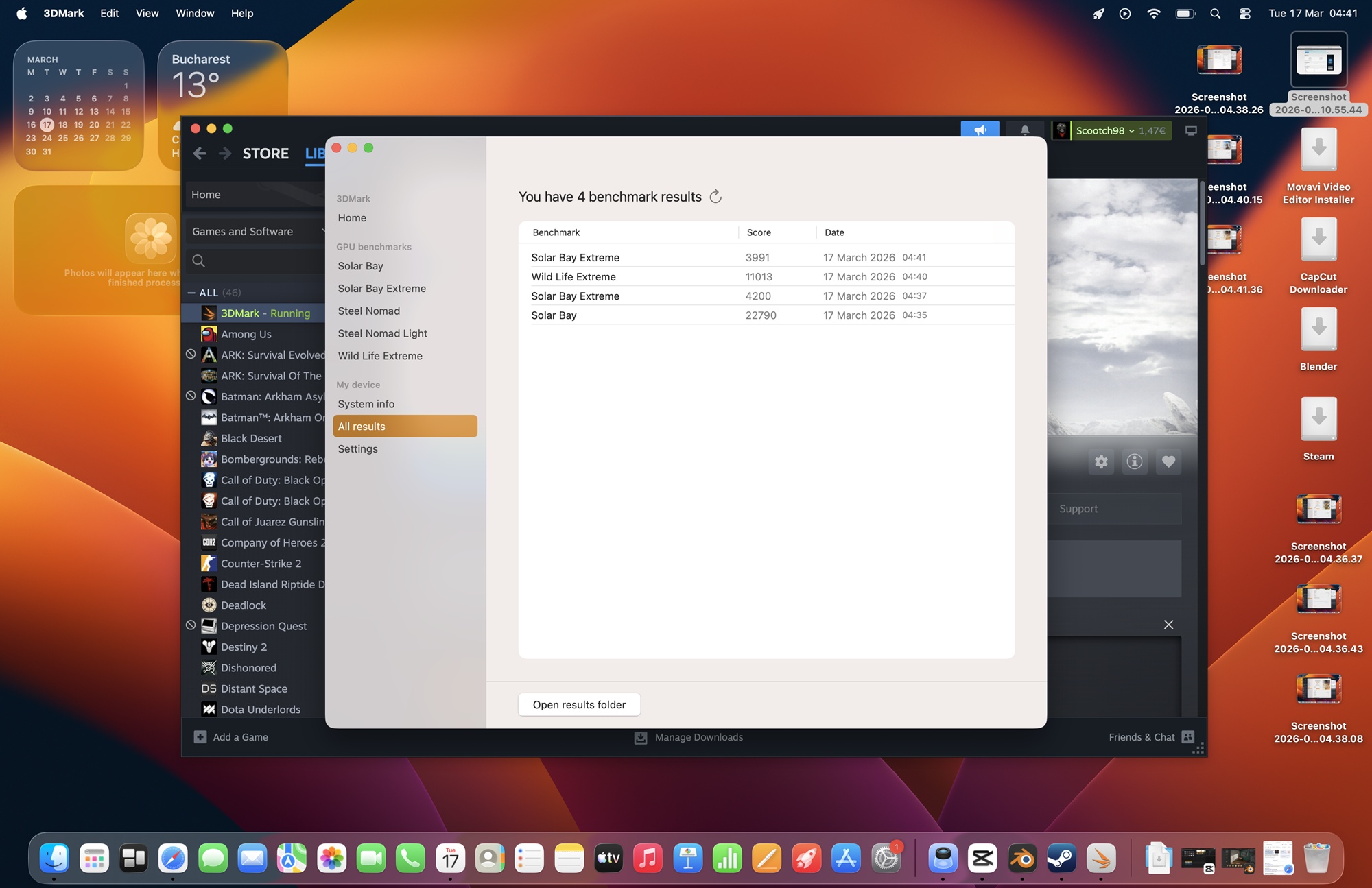Open the Window menu

195,13
